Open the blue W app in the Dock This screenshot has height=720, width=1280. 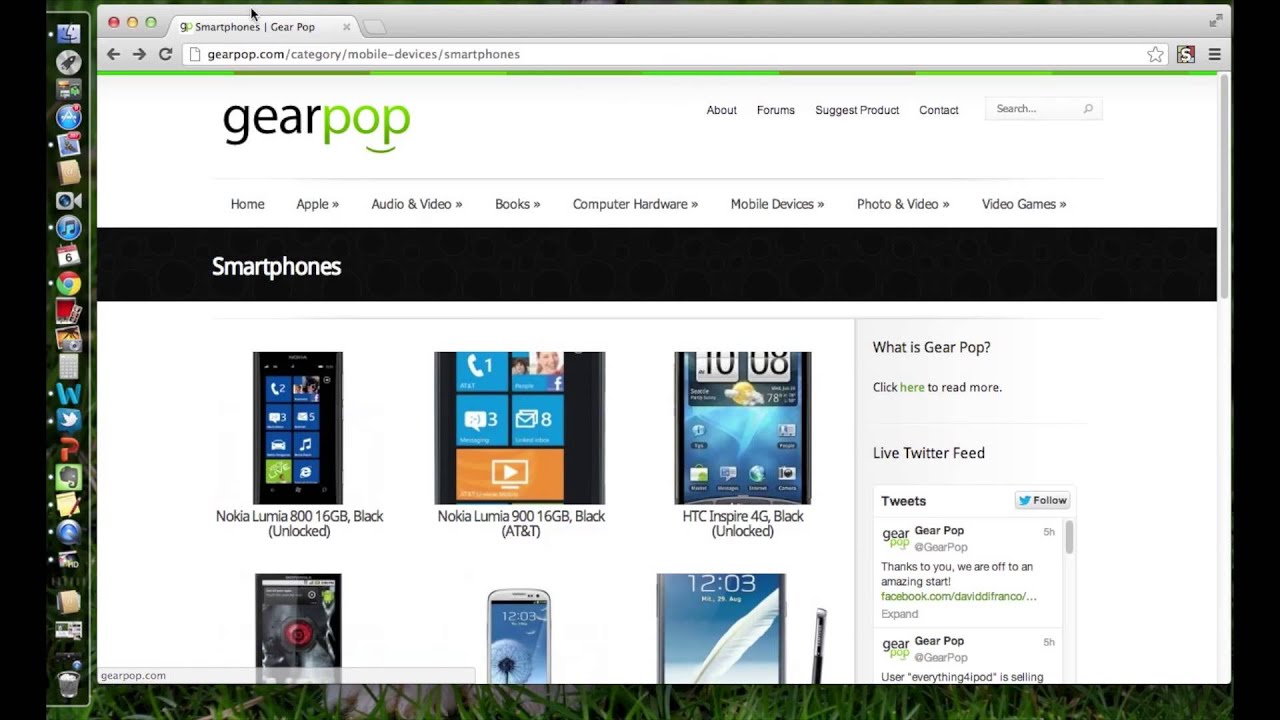tap(68, 394)
